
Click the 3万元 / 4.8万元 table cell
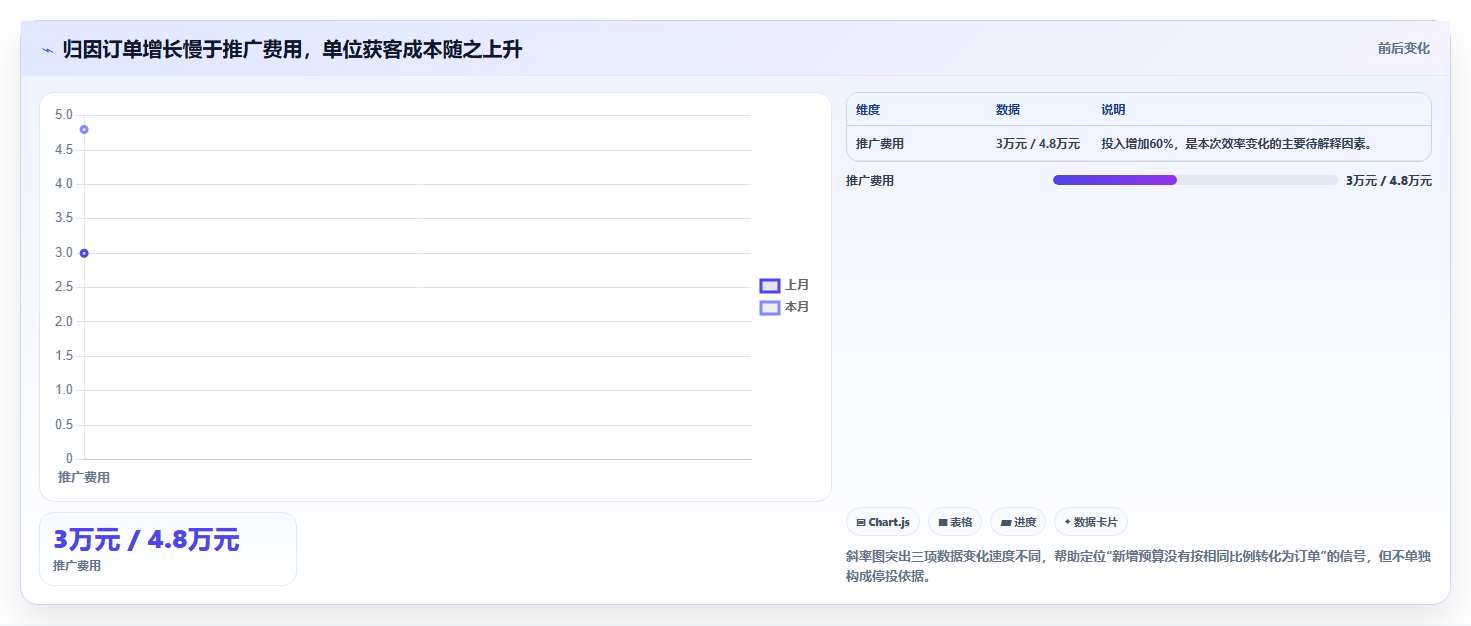click(x=1038, y=144)
